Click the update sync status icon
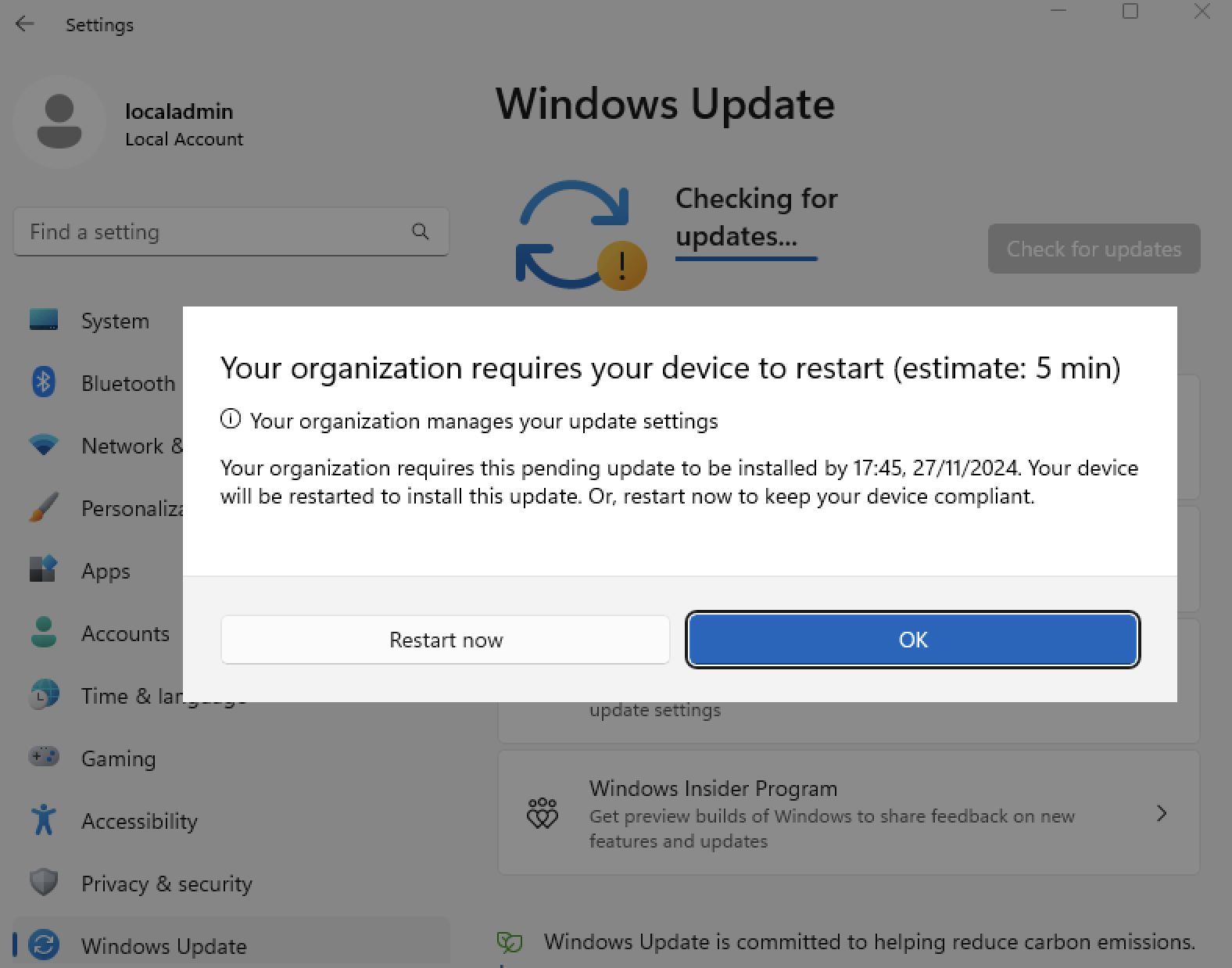1232x968 pixels. pos(581,235)
